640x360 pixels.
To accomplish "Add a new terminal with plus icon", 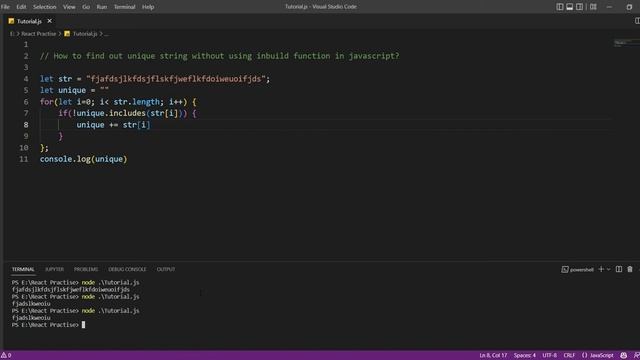I will 601,269.
